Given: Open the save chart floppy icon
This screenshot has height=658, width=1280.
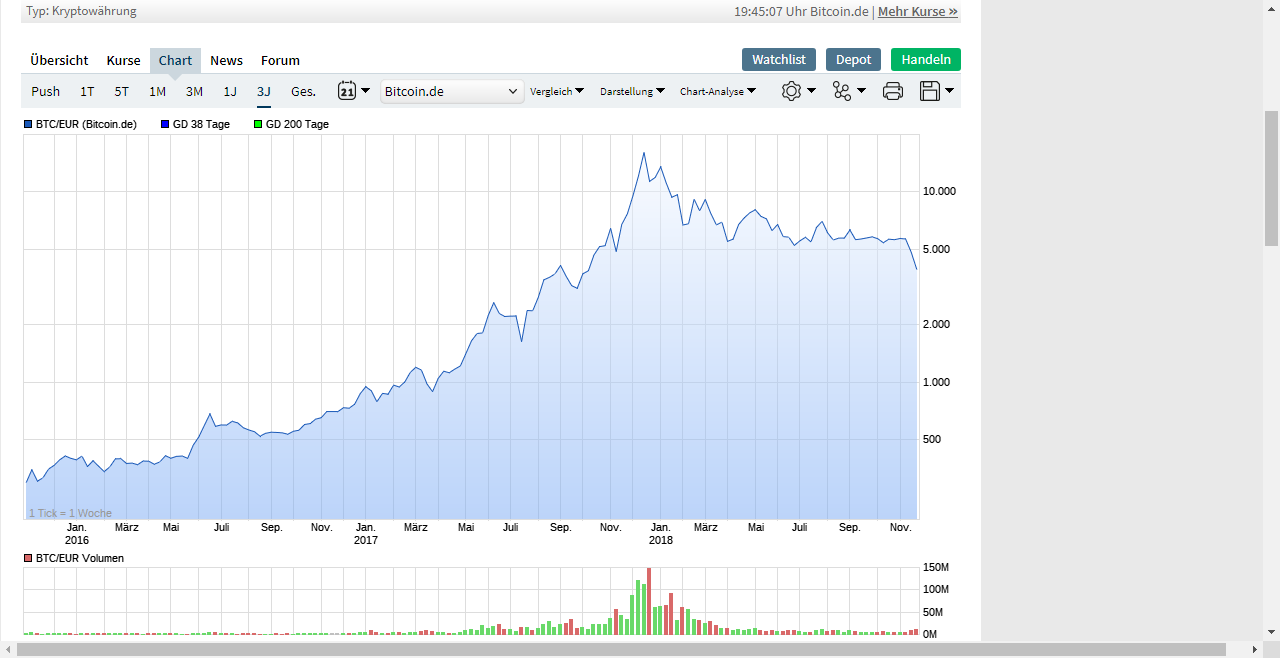Looking at the screenshot, I should (x=929, y=91).
